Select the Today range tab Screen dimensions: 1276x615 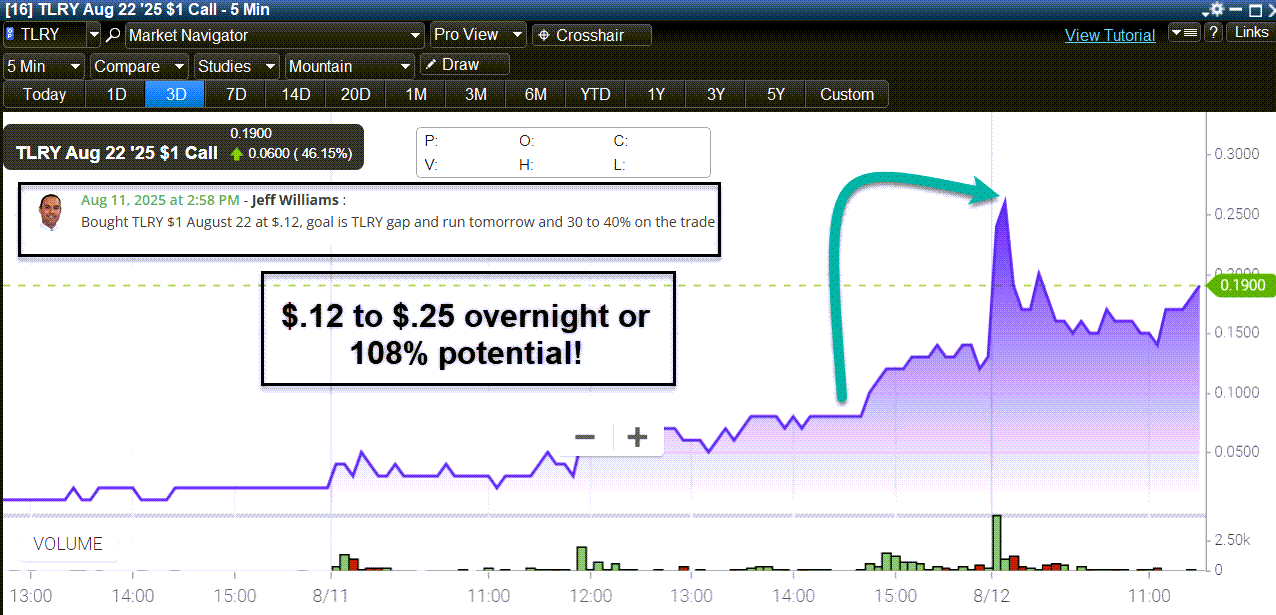(44, 94)
